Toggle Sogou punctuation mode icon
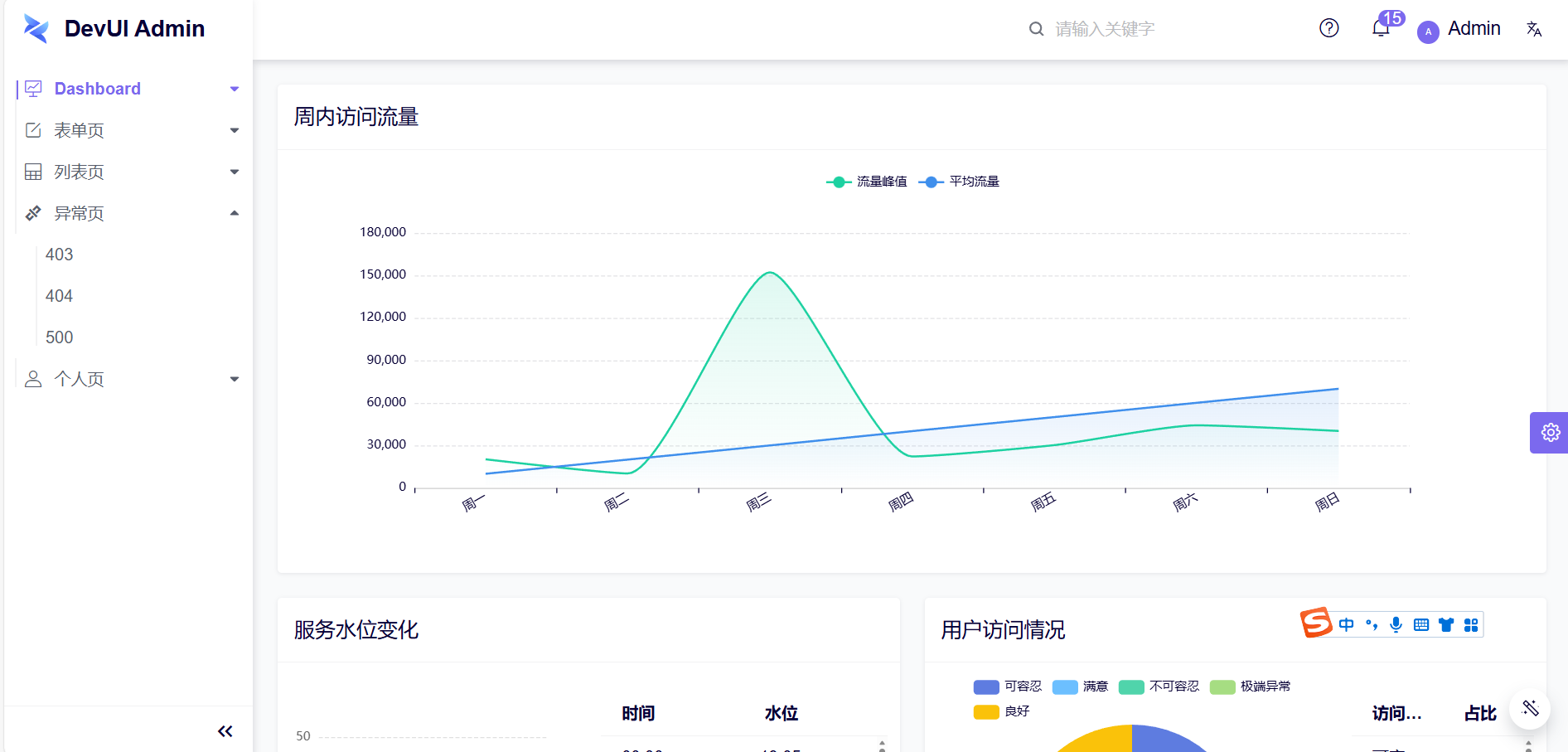This screenshot has width=1568, height=752. (1372, 624)
